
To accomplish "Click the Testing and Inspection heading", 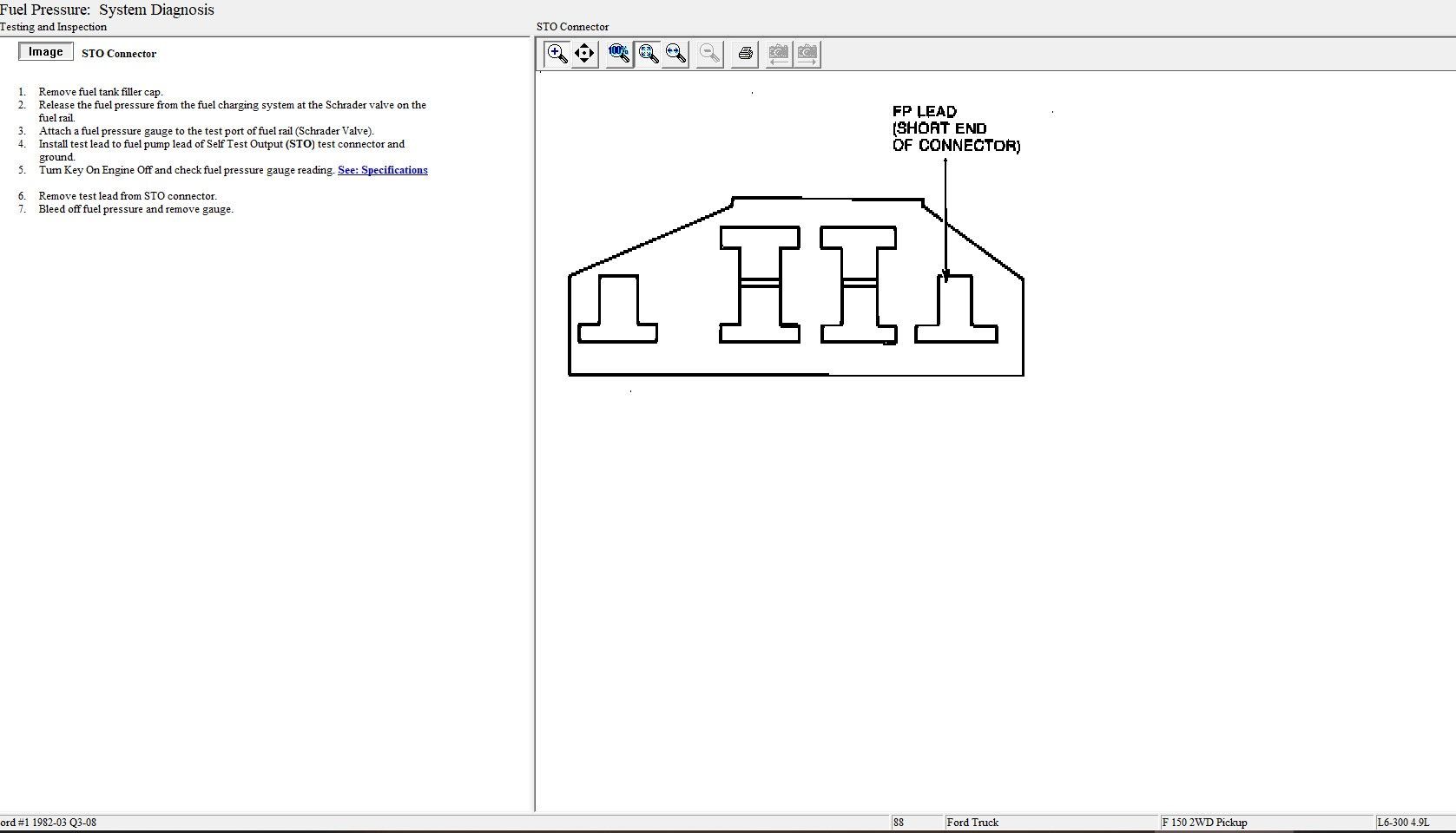I will pos(54,27).
